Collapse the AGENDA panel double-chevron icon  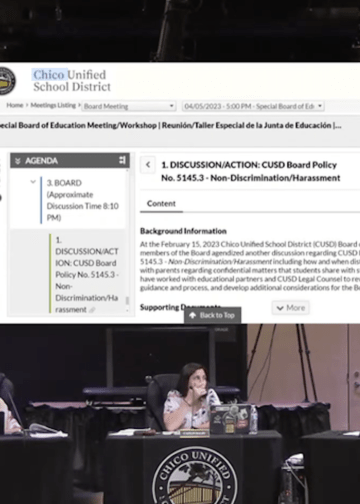[x=18, y=161]
